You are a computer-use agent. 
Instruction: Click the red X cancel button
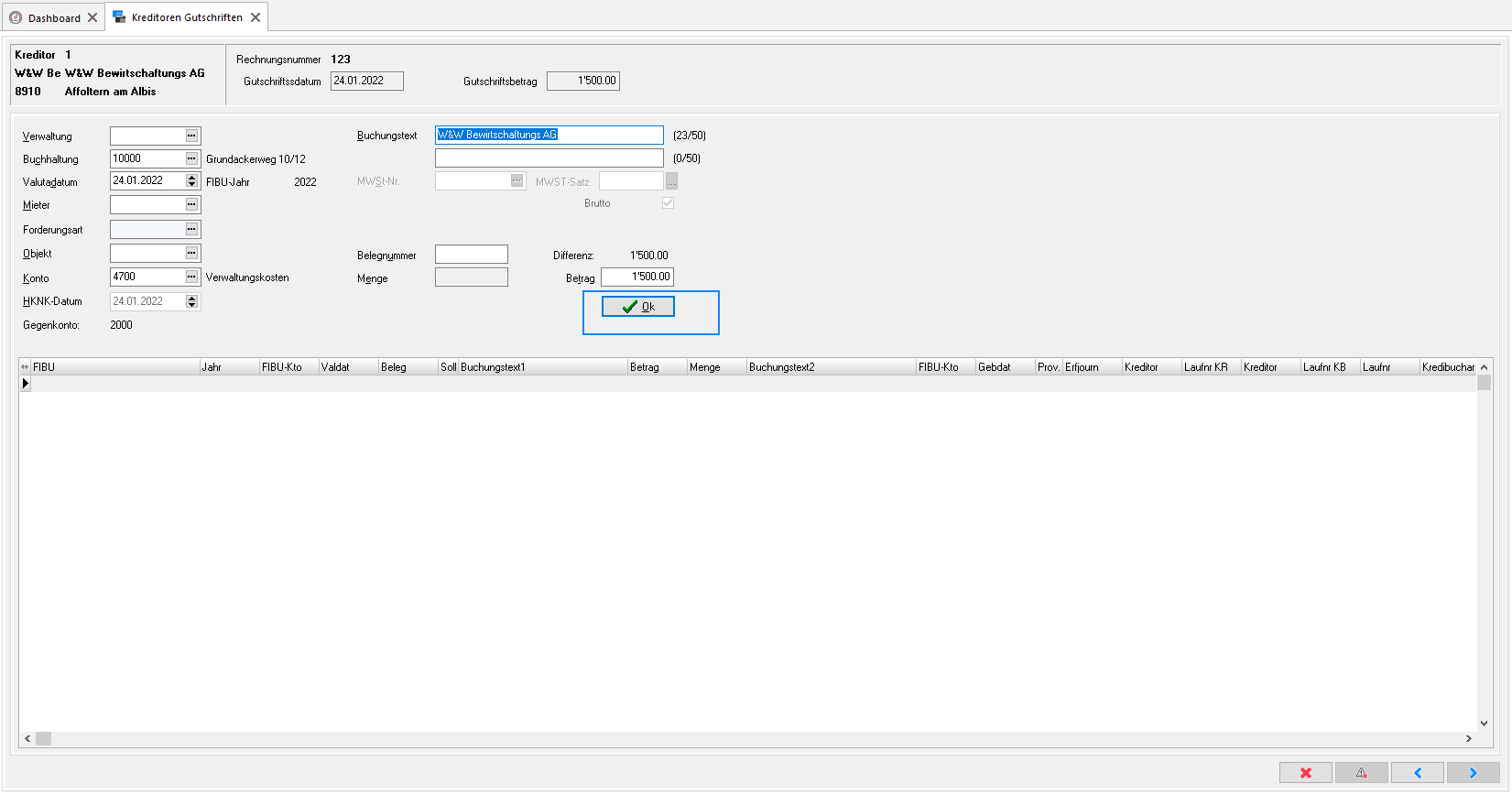pos(1306,773)
